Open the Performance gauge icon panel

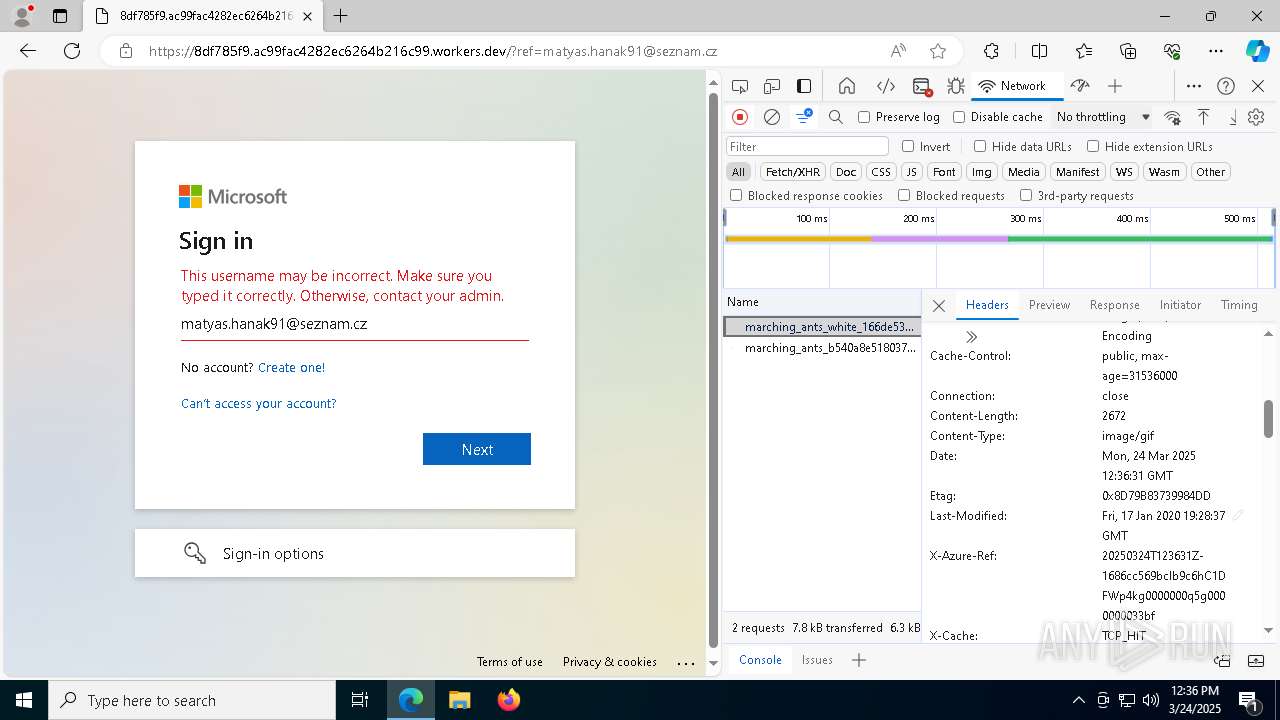pos(1079,86)
